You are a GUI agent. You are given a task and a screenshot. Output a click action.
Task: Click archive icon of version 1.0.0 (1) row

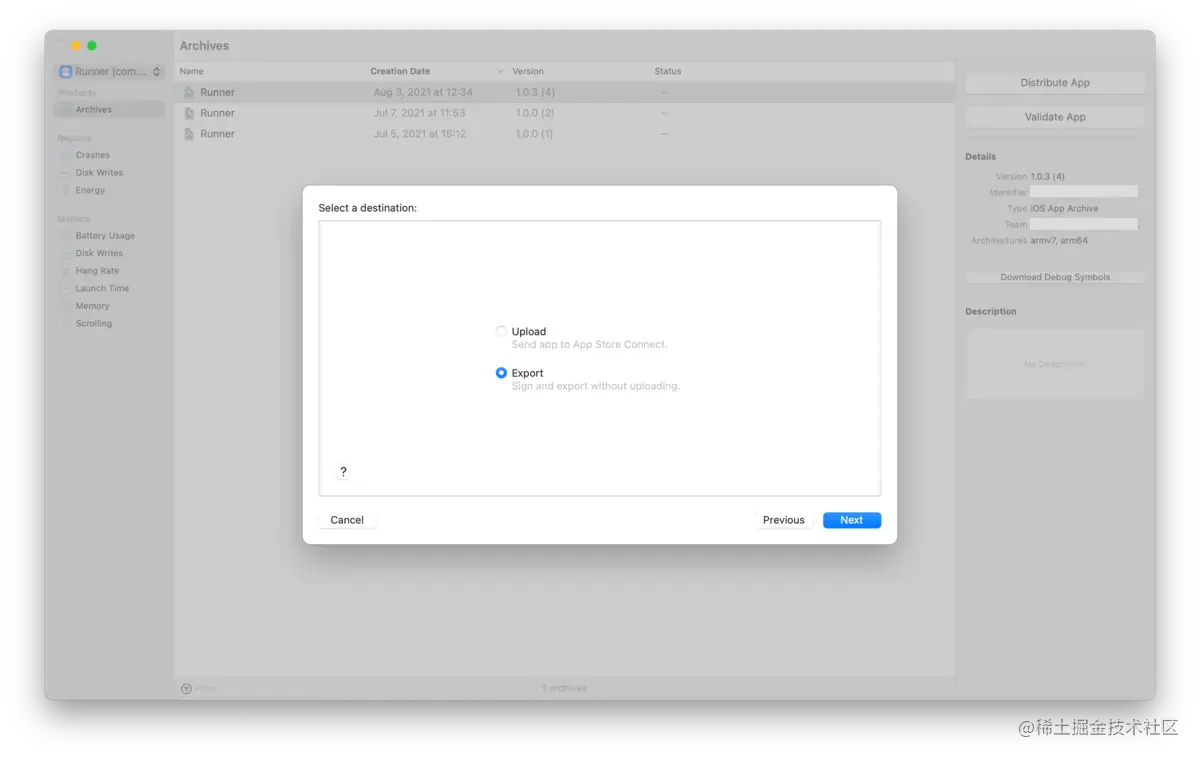[x=188, y=134]
